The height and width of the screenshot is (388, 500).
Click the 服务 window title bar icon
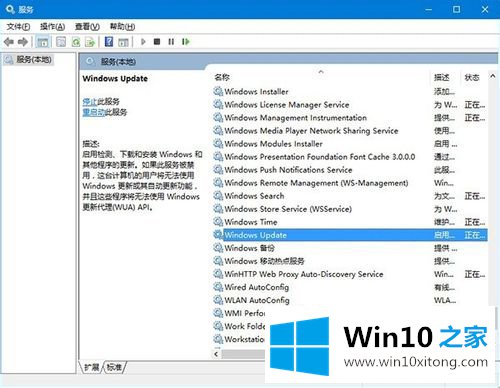10,9
